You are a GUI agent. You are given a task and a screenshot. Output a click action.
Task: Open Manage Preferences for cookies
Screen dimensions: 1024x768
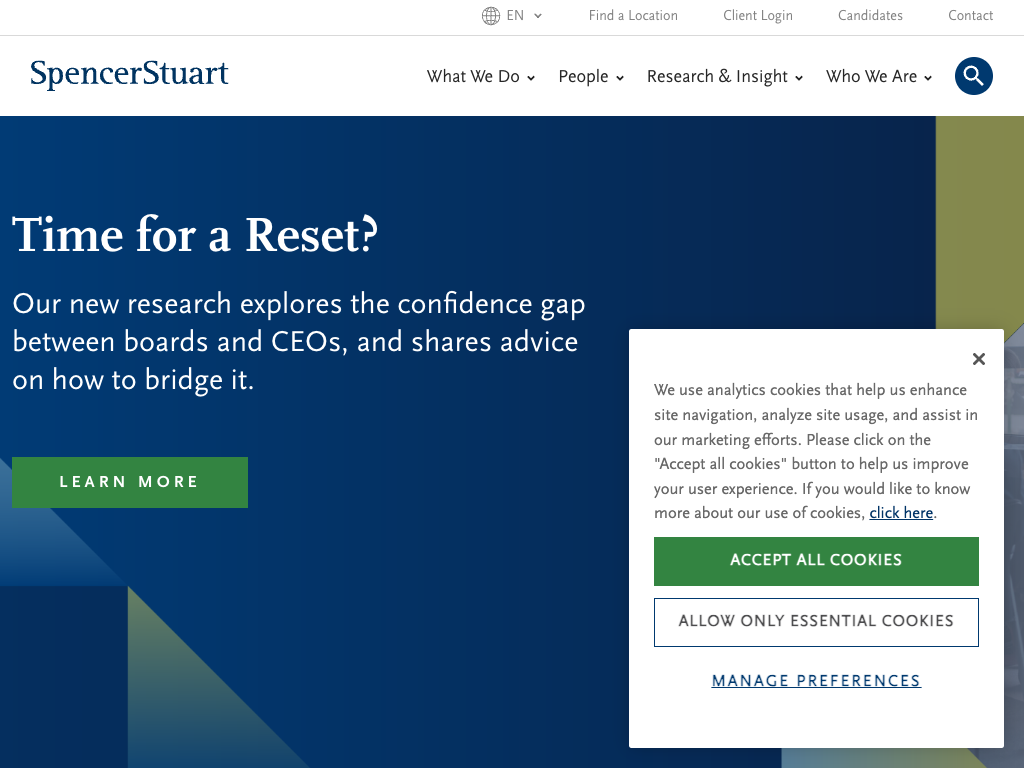pos(816,681)
